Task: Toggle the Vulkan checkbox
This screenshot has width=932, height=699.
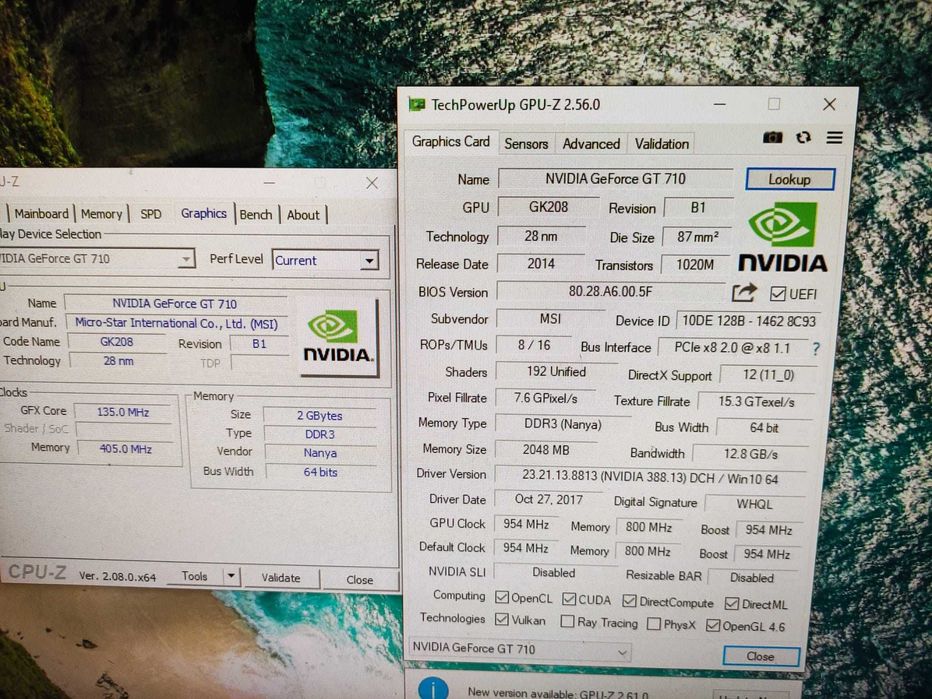Action: click(502, 619)
